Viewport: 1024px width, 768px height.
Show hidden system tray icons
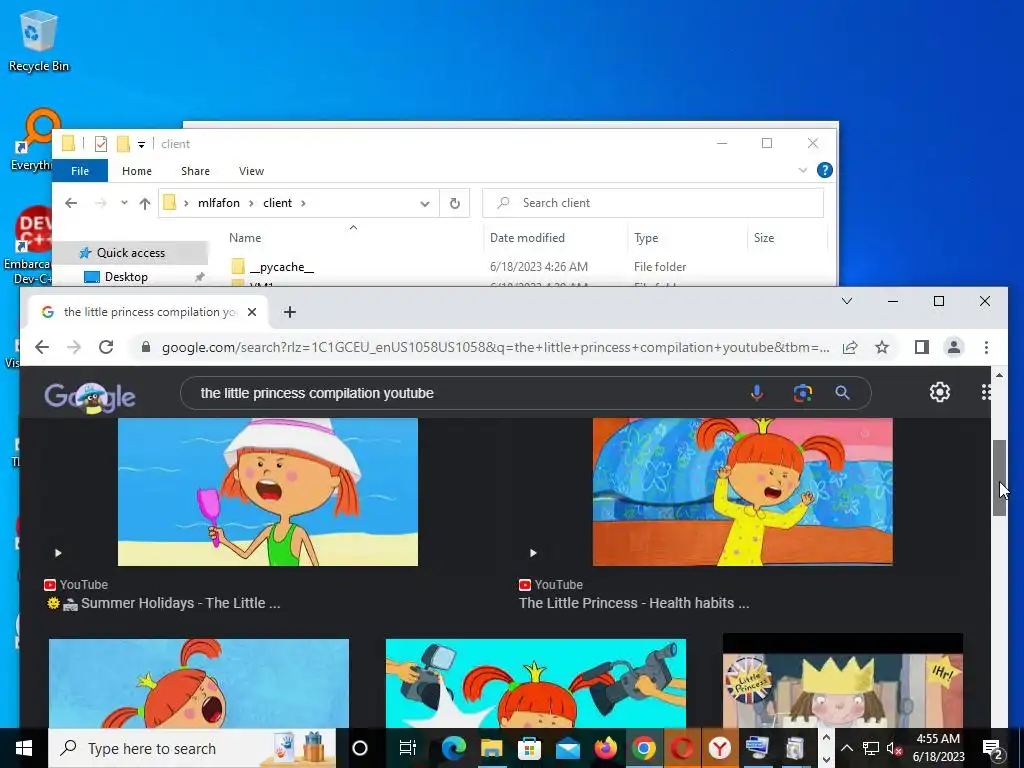[846, 748]
